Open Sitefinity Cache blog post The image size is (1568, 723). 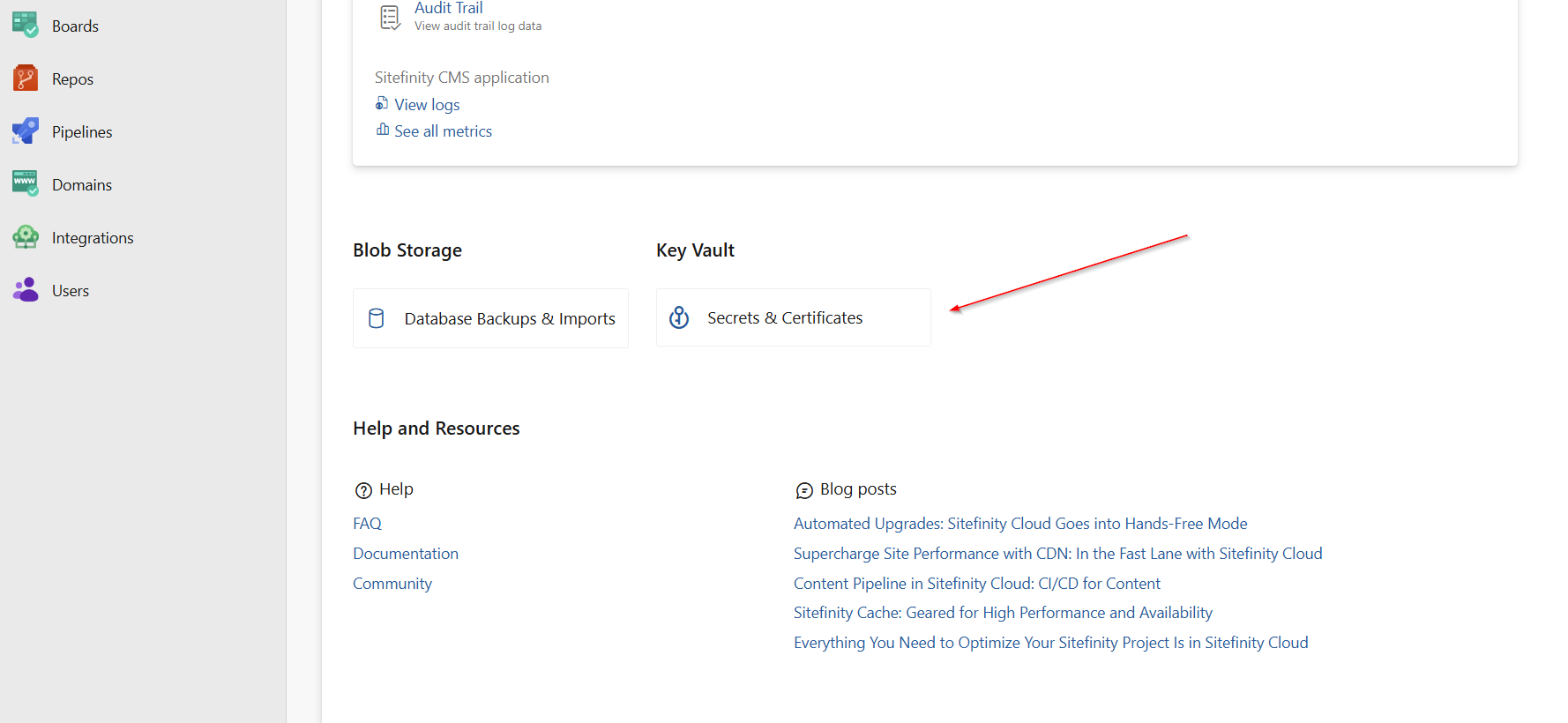pyautogui.click(x=1003, y=613)
